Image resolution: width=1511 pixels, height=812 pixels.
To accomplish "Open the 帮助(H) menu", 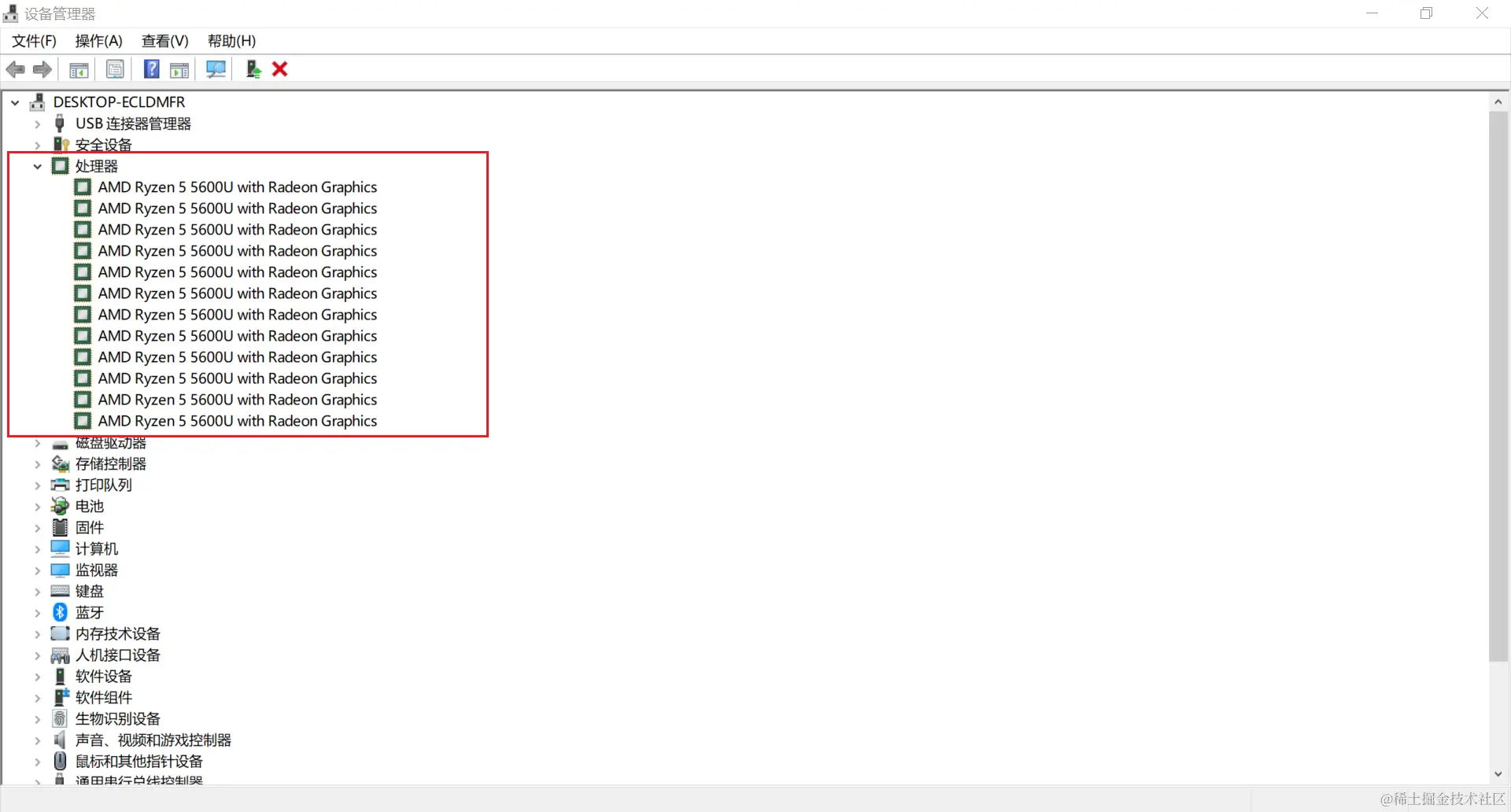I will 231,41.
